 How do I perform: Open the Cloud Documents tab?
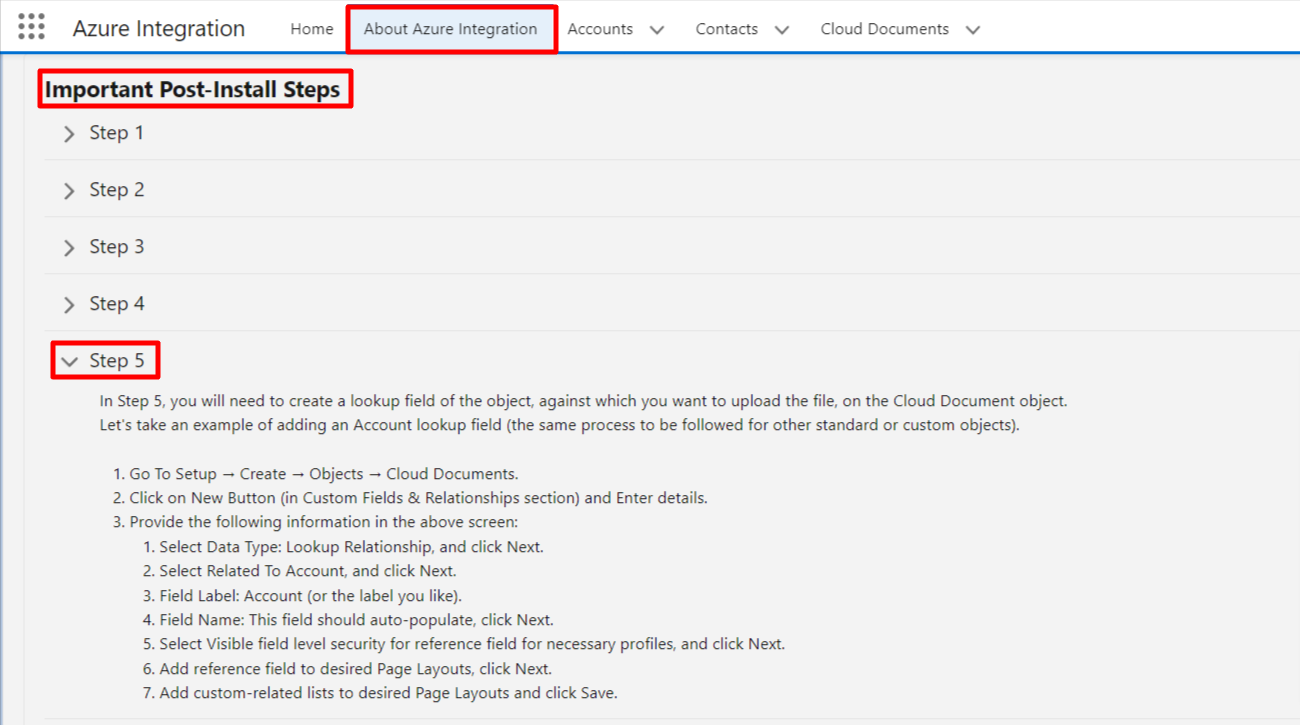[x=885, y=29]
